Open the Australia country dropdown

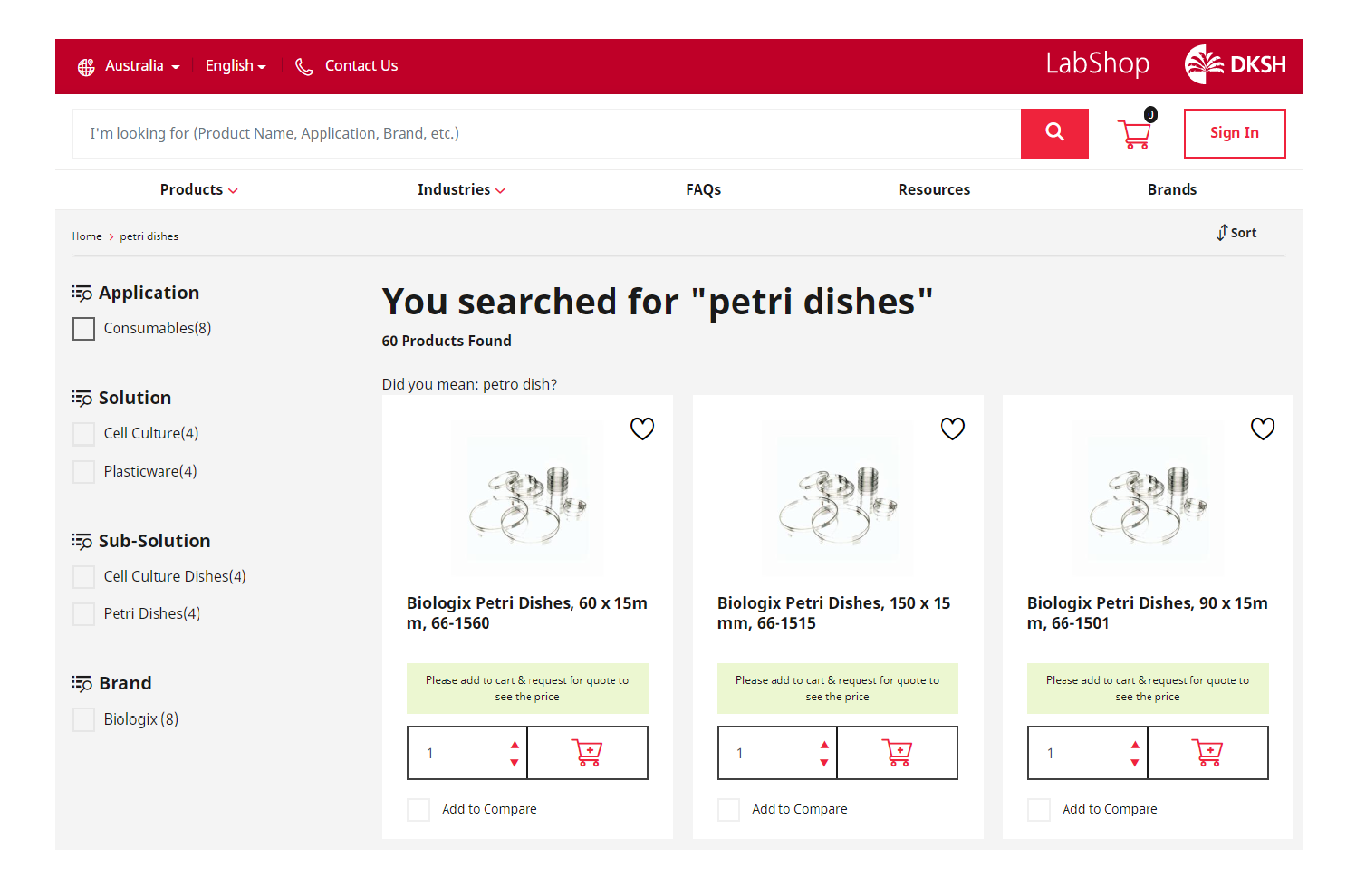(130, 66)
